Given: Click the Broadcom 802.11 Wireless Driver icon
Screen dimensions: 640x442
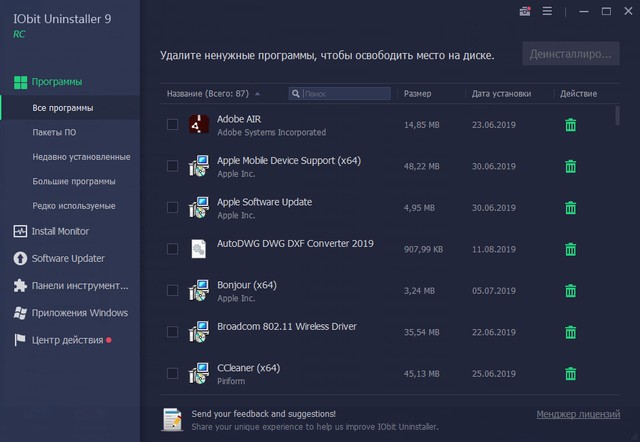Looking at the screenshot, I should pos(198,332).
